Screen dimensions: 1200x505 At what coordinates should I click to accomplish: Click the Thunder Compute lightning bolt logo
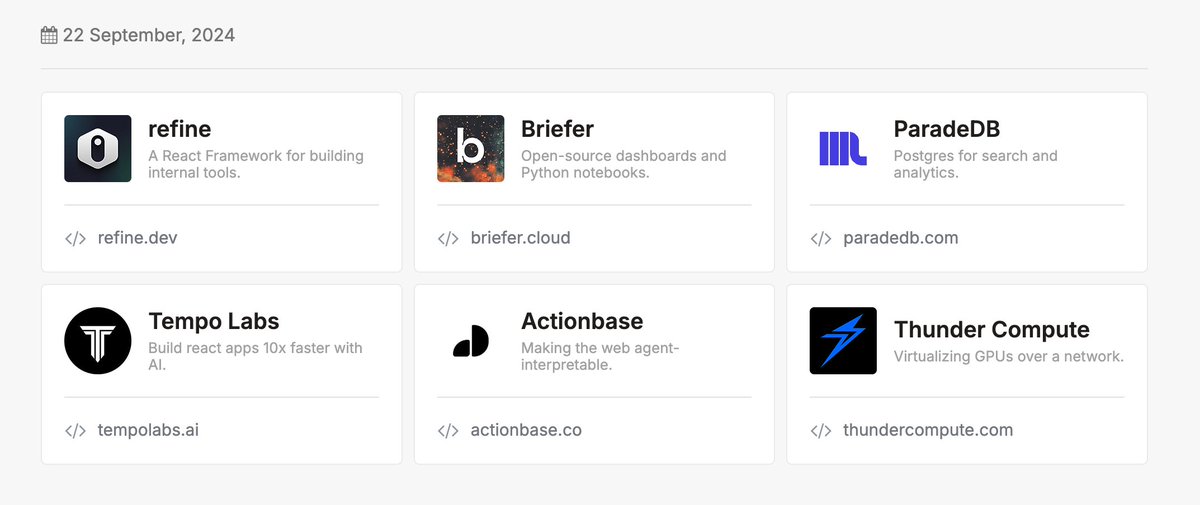point(843,341)
